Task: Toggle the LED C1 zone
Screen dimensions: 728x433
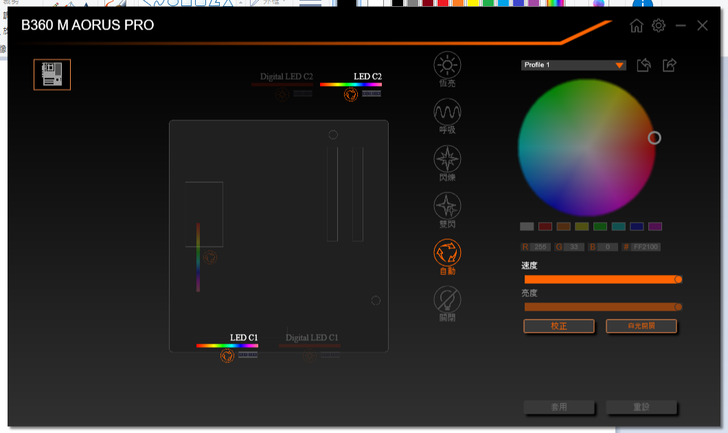Action: coord(228,355)
